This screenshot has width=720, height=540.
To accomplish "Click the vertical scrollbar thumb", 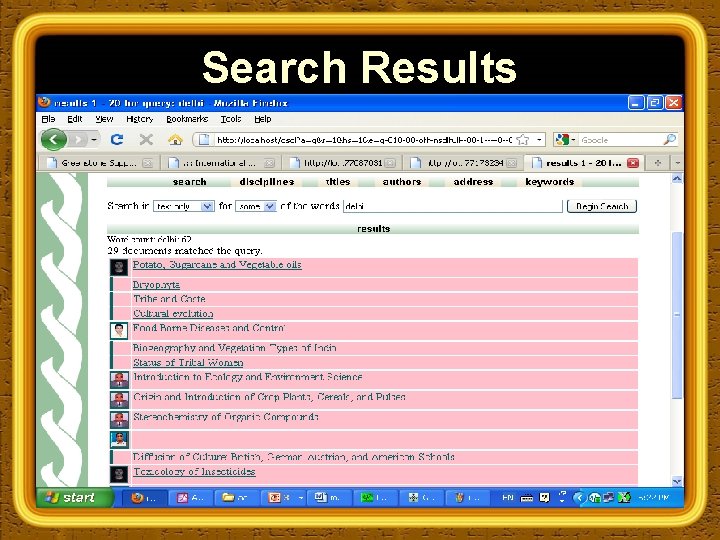I will pyautogui.click(x=677, y=315).
